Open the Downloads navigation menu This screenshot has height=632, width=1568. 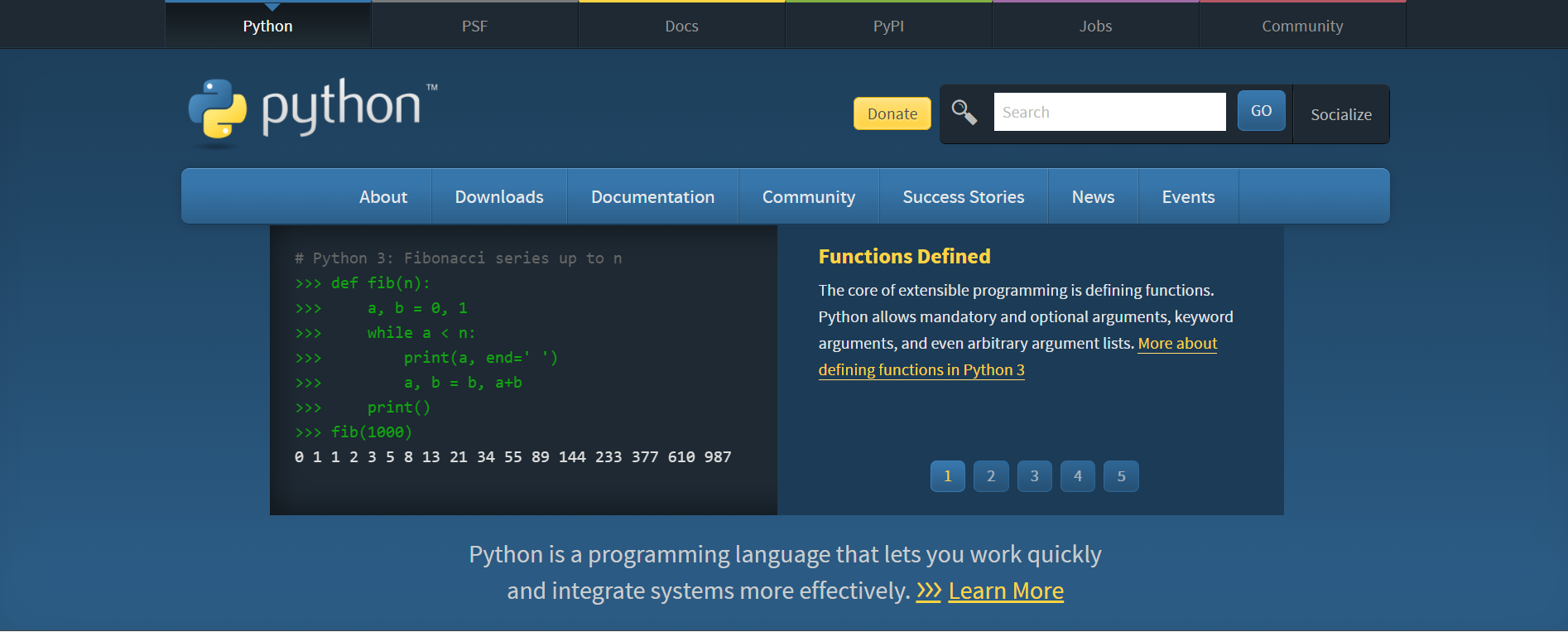coord(499,196)
